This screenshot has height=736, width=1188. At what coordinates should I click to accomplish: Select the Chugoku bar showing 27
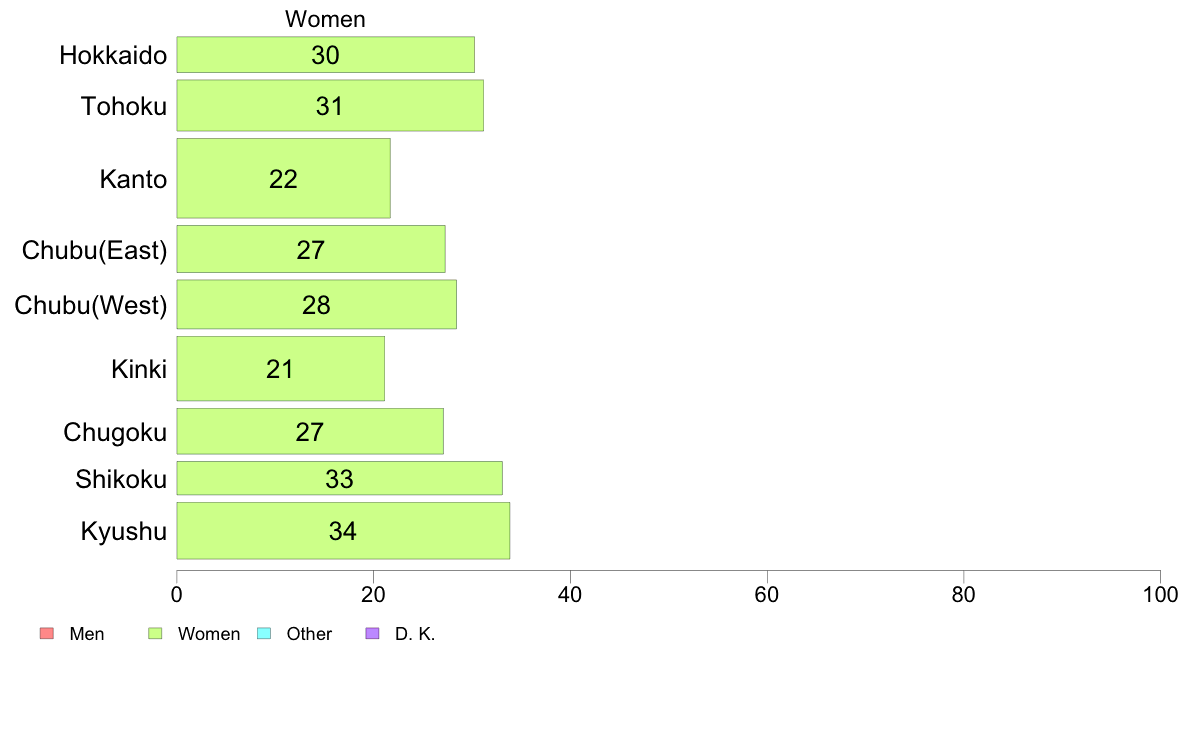pos(311,431)
